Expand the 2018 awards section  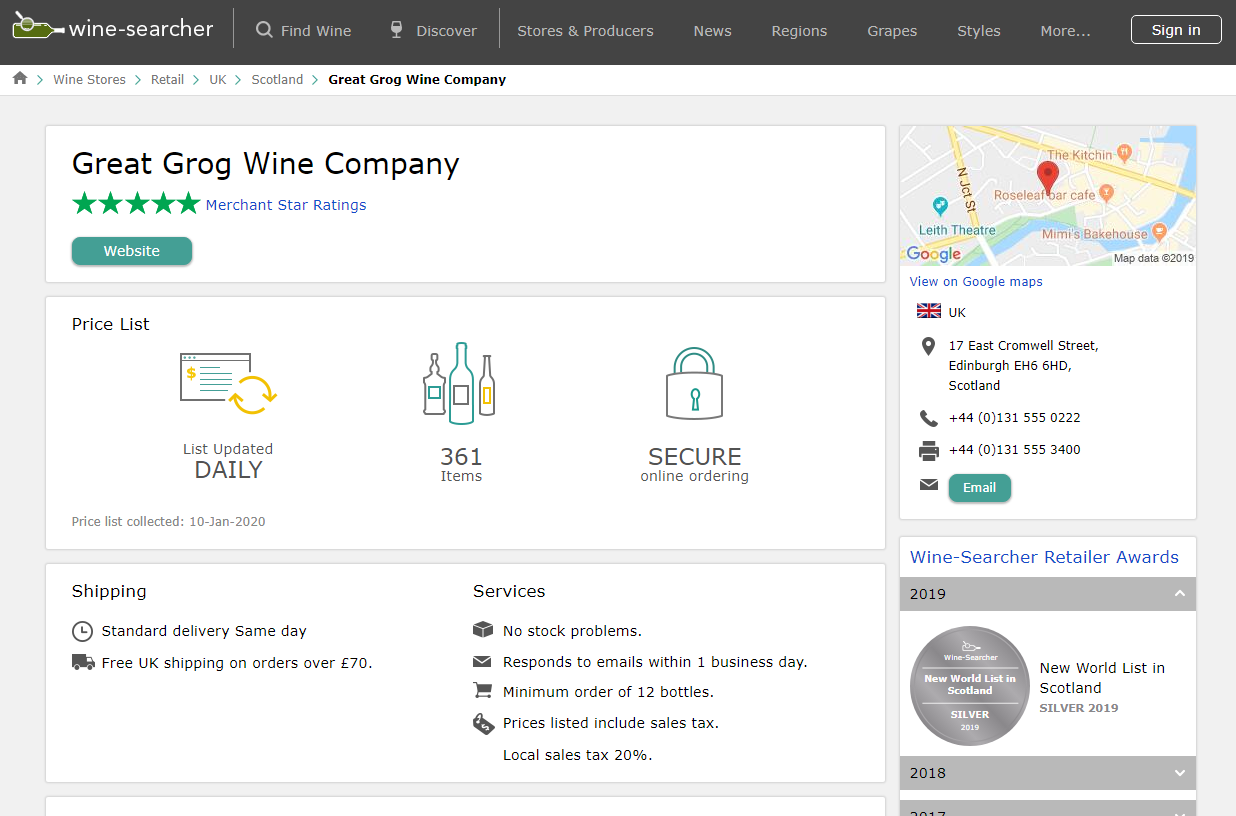coord(1048,773)
